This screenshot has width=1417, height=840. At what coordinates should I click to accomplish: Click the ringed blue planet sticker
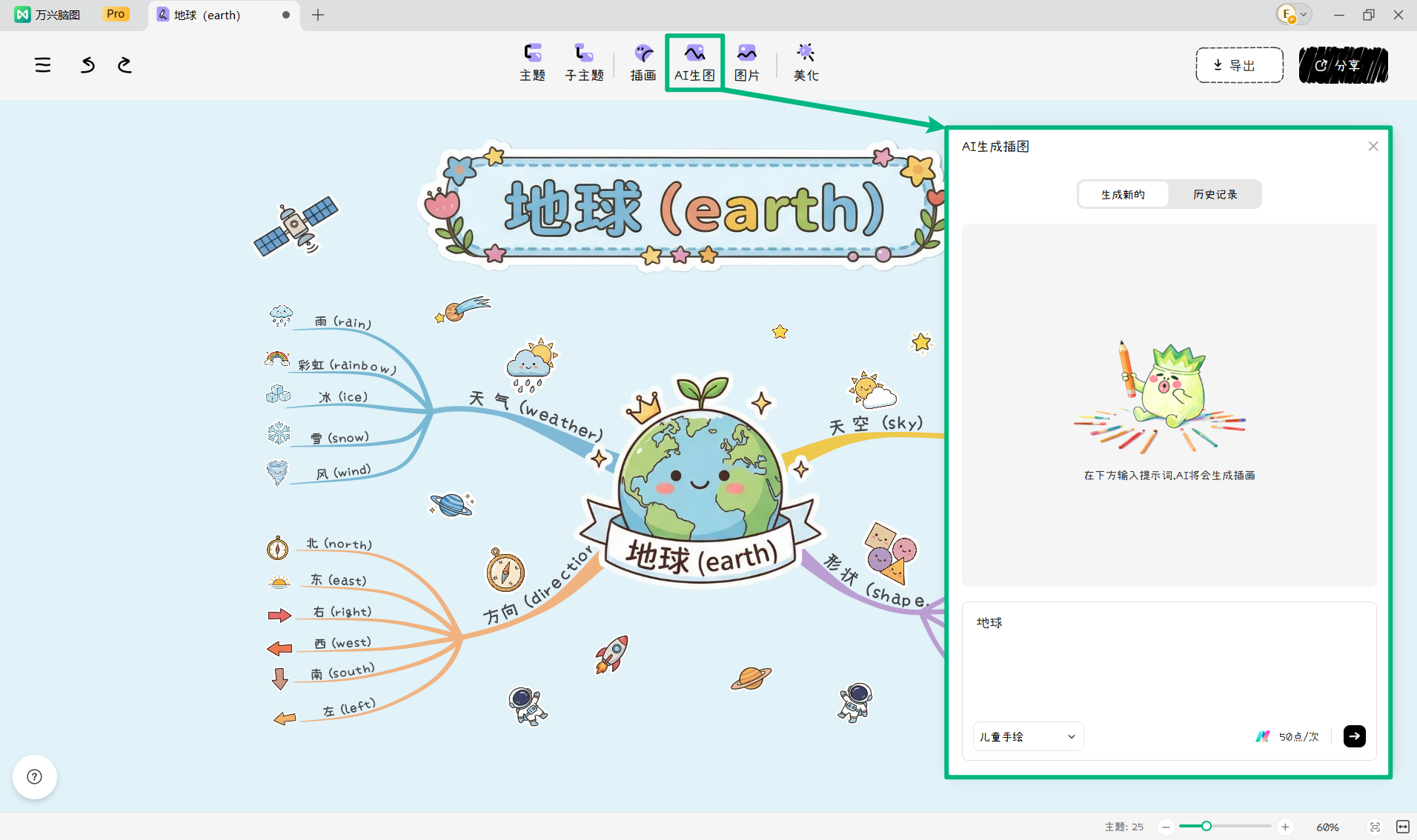point(451,505)
